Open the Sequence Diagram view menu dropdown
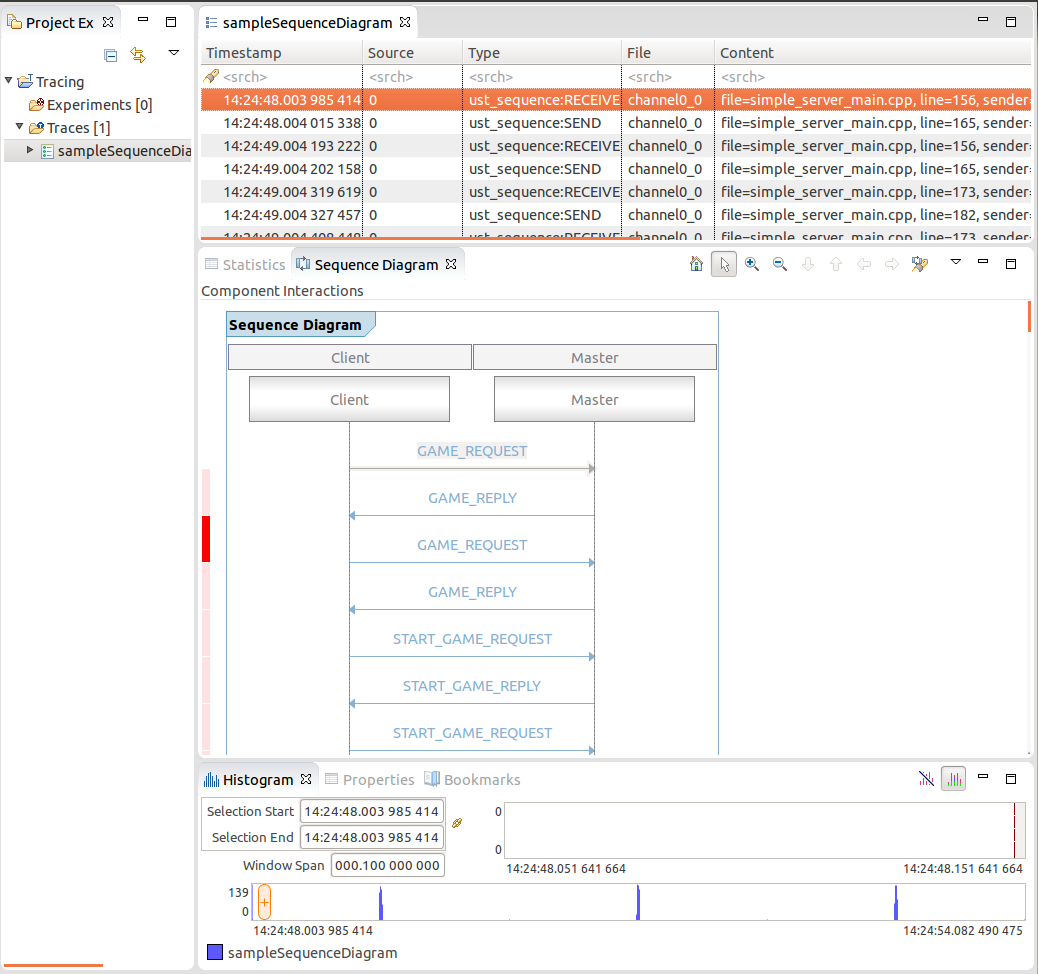Viewport: 1038px width, 974px height. click(955, 263)
